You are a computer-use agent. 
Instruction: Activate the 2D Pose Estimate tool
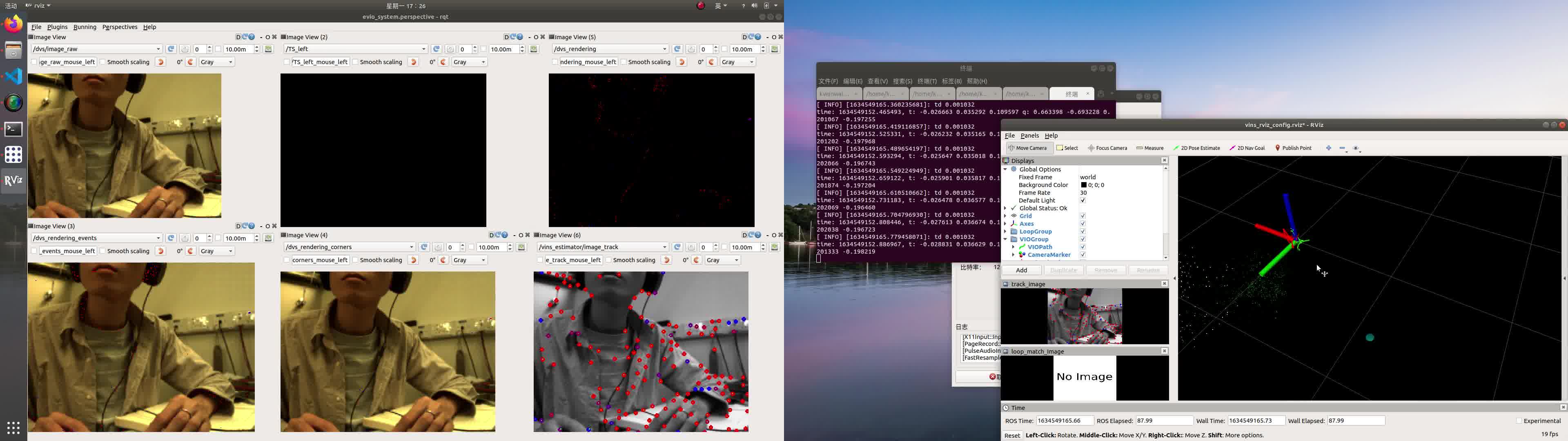(1197, 148)
